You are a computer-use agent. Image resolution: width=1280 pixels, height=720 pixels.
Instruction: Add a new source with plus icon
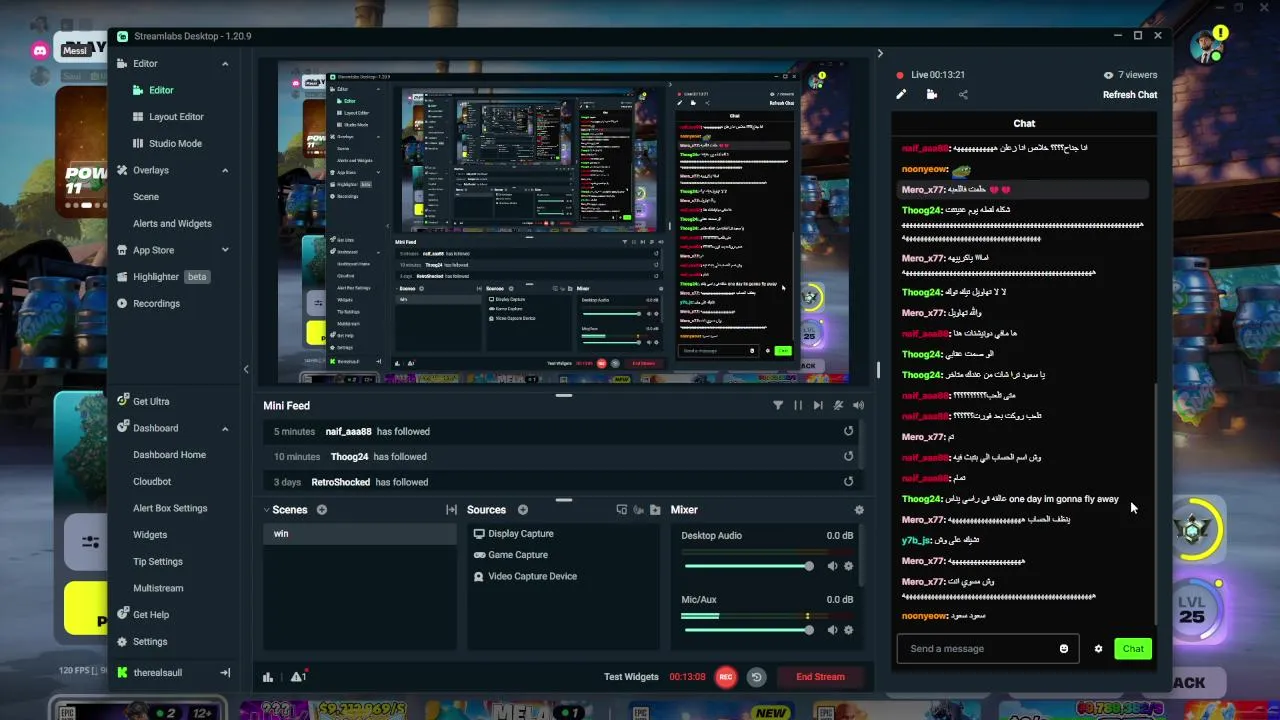click(x=522, y=510)
